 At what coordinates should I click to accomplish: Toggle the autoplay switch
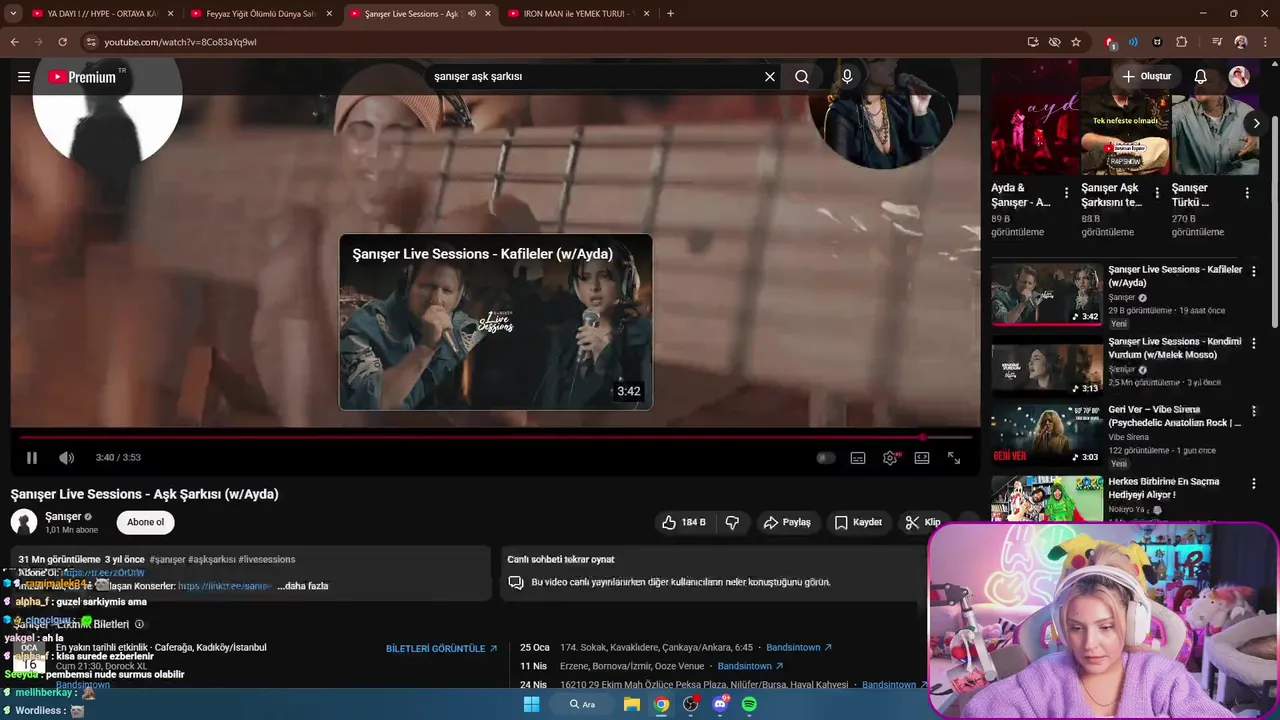[x=825, y=458]
